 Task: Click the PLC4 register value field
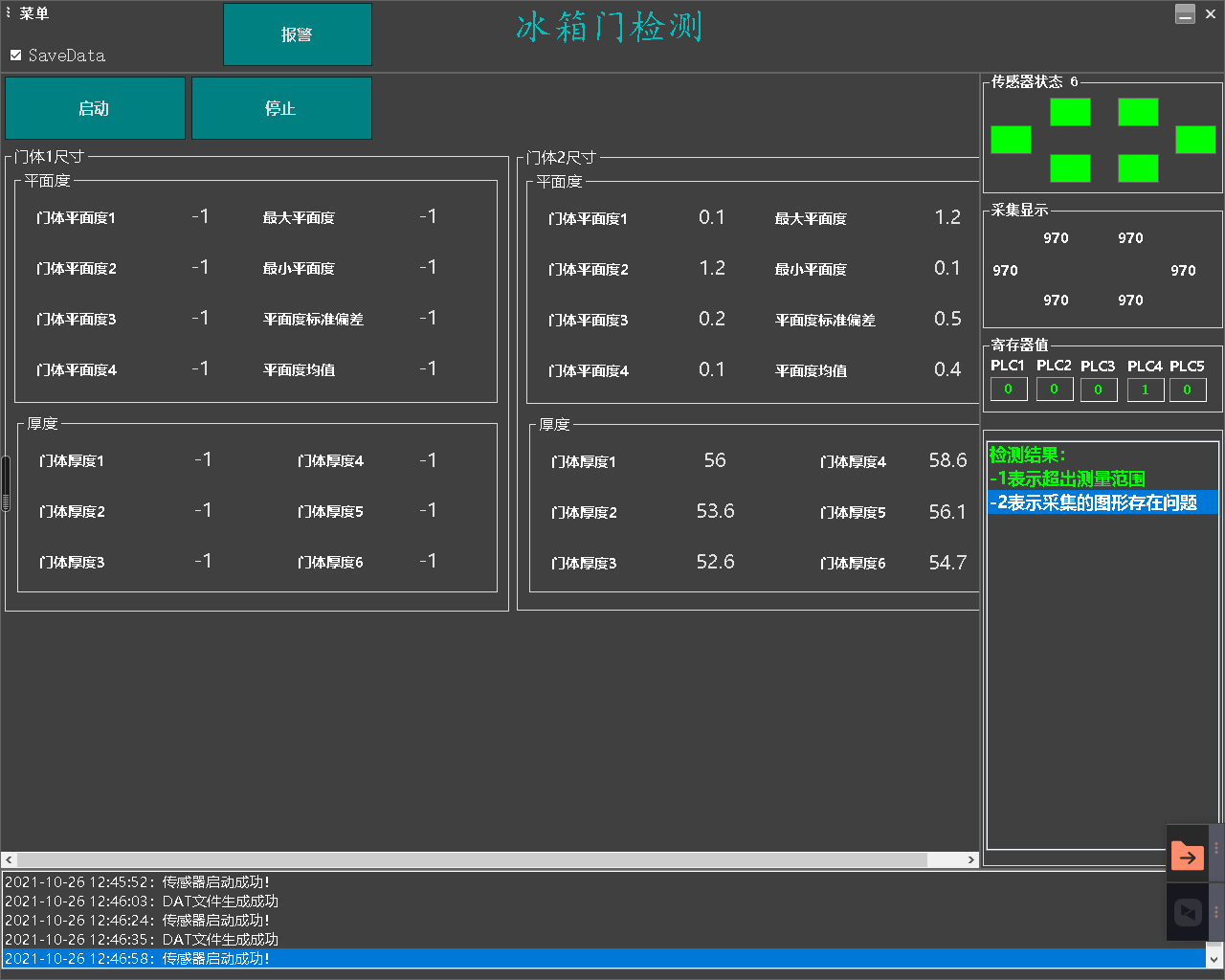pyautogui.click(x=1146, y=390)
